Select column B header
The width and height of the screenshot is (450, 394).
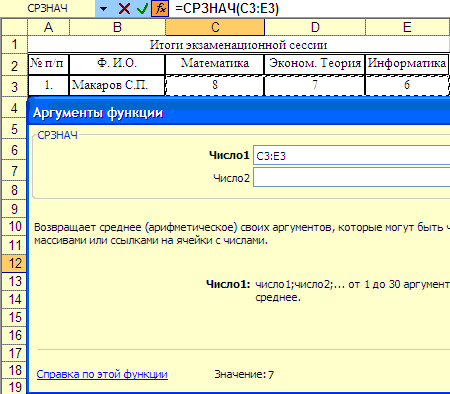(x=117, y=27)
